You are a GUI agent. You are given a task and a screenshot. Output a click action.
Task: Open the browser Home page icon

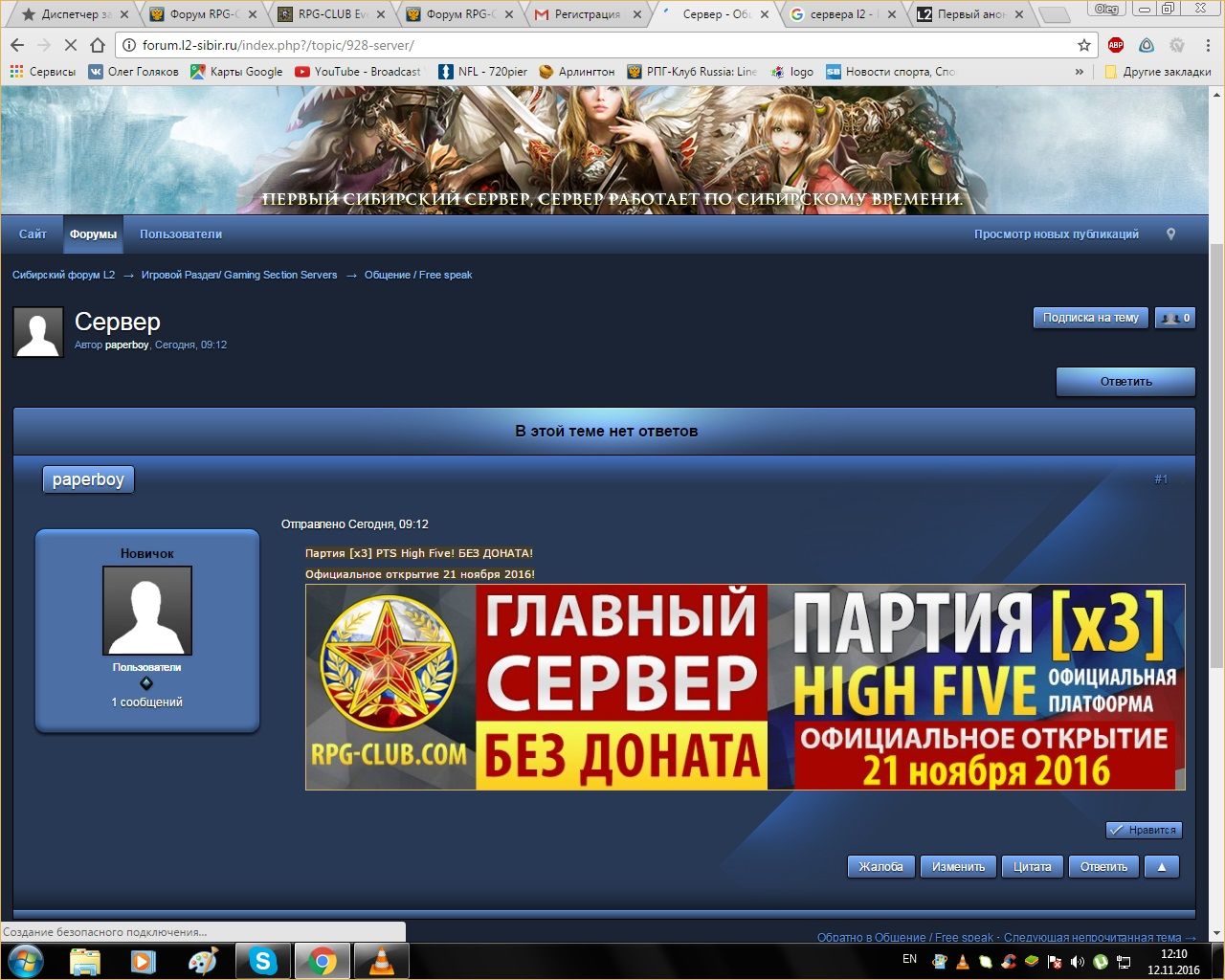coord(98,45)
